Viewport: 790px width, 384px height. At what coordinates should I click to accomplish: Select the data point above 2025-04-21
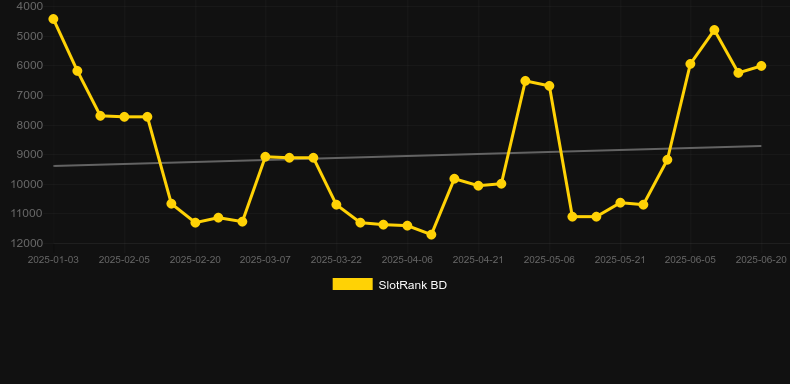[x=478, y=185]
